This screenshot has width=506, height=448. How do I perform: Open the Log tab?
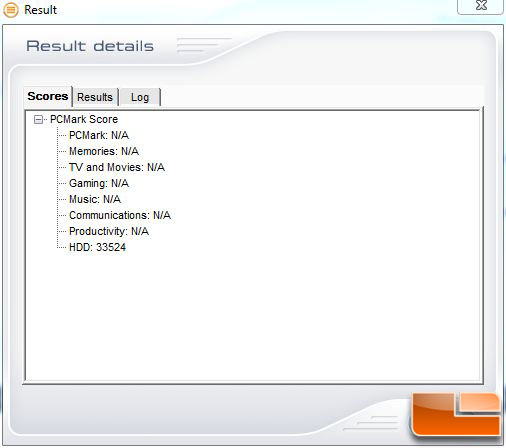point(140,97)
